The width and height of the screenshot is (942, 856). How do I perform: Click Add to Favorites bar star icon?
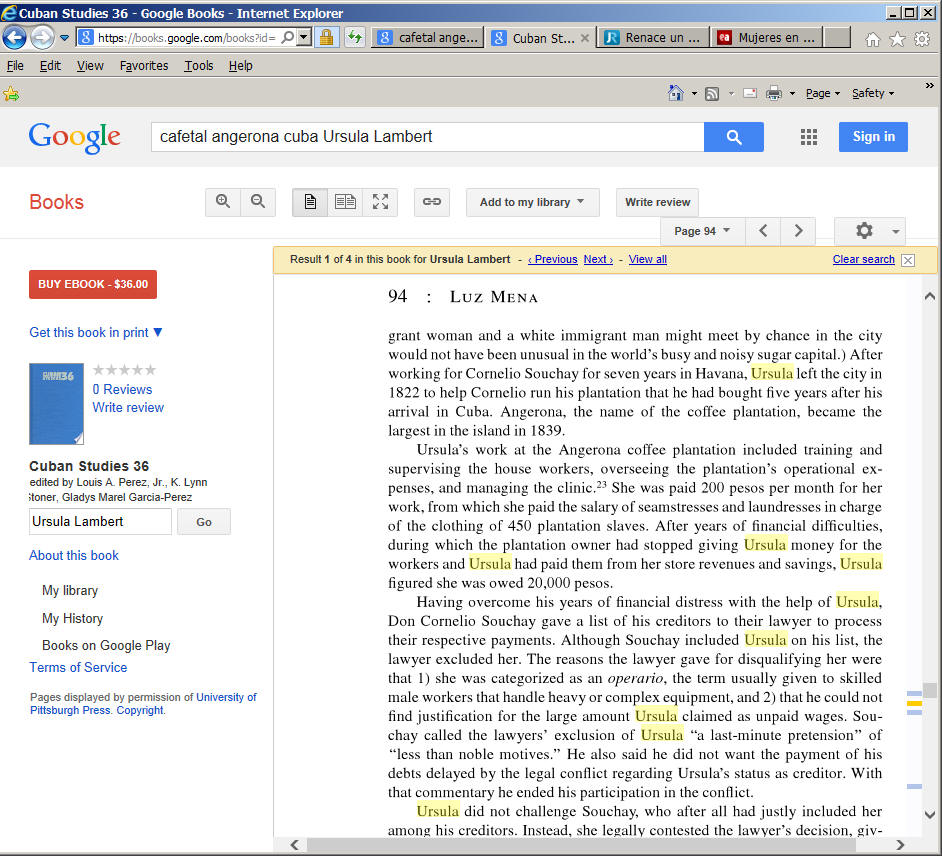11,94
